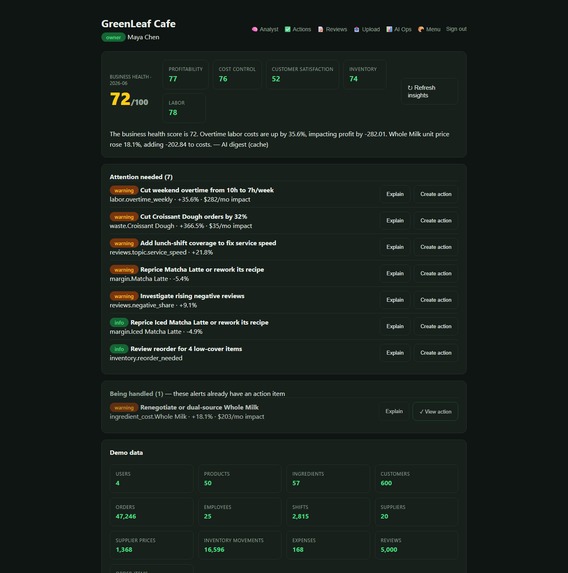Click the Upload icon in navigation
Viewport: 568px width, 573px height.
[x=356, y=29]
